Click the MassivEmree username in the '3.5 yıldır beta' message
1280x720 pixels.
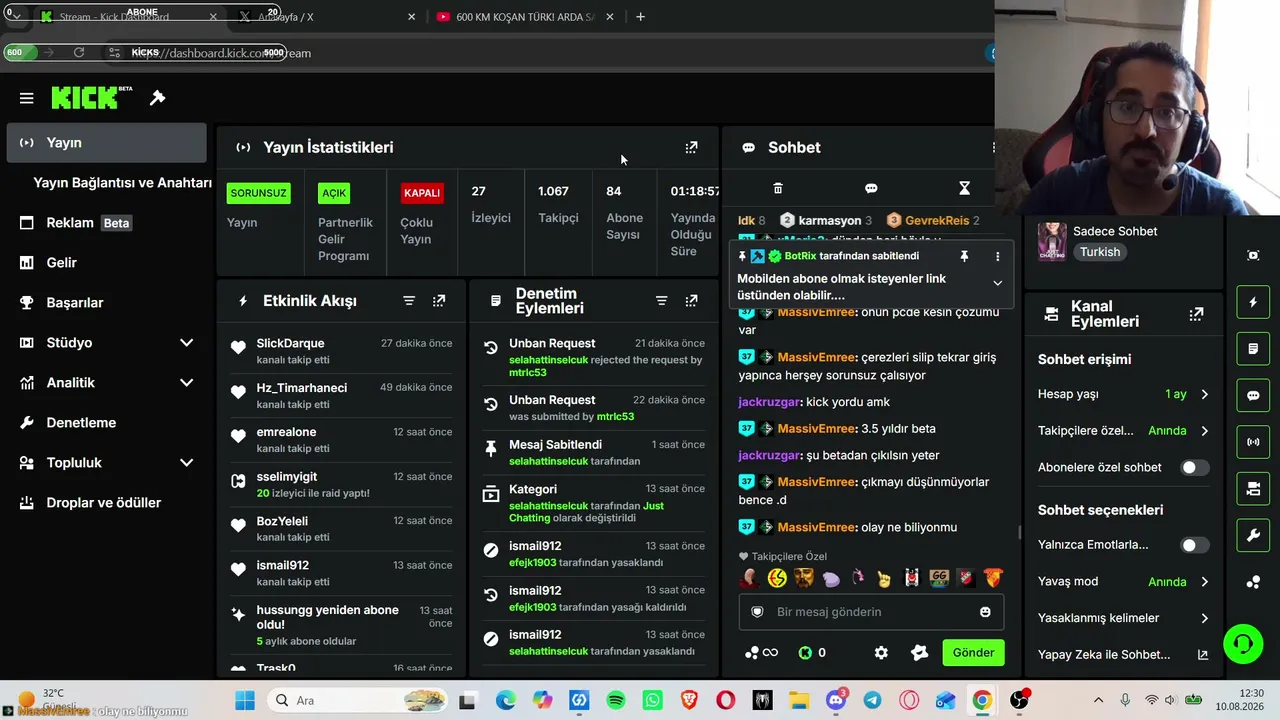[816, 429]
